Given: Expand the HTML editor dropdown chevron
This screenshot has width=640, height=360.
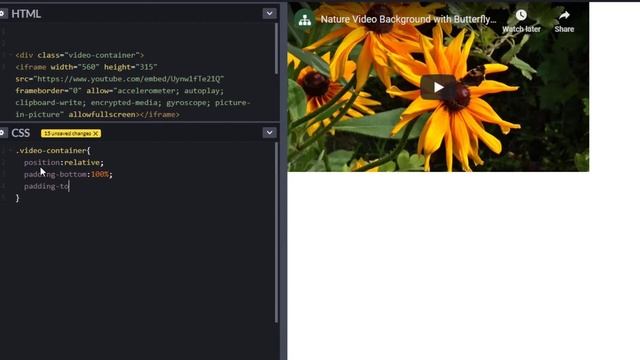Looking at the screenshot, I should 269,13.
